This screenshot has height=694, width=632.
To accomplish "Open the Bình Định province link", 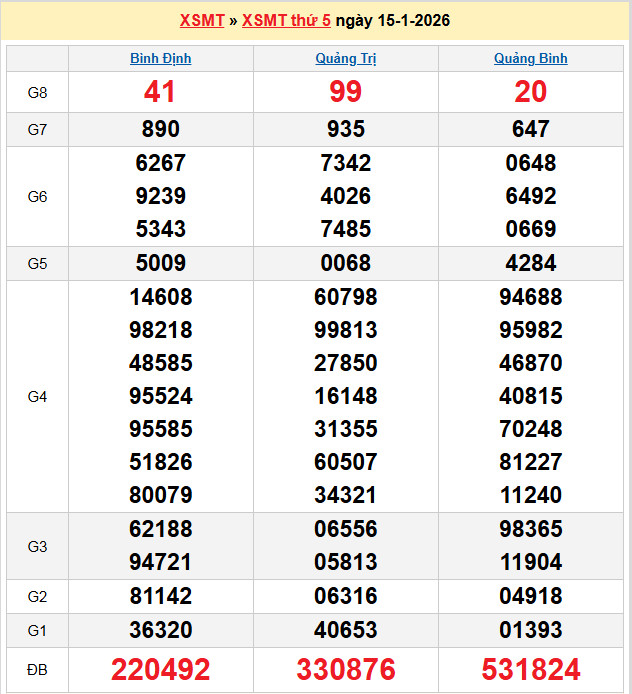I will pyautogui.click(x=160, y=58).
